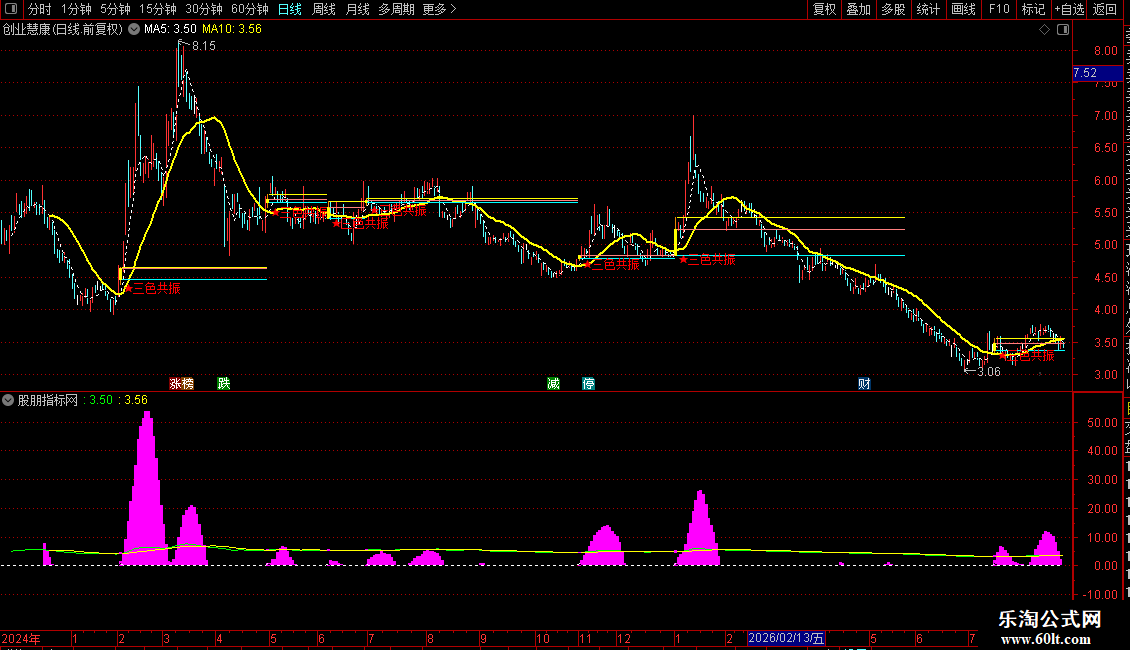Open the 多股 multi-stock view

pos(893,9)
